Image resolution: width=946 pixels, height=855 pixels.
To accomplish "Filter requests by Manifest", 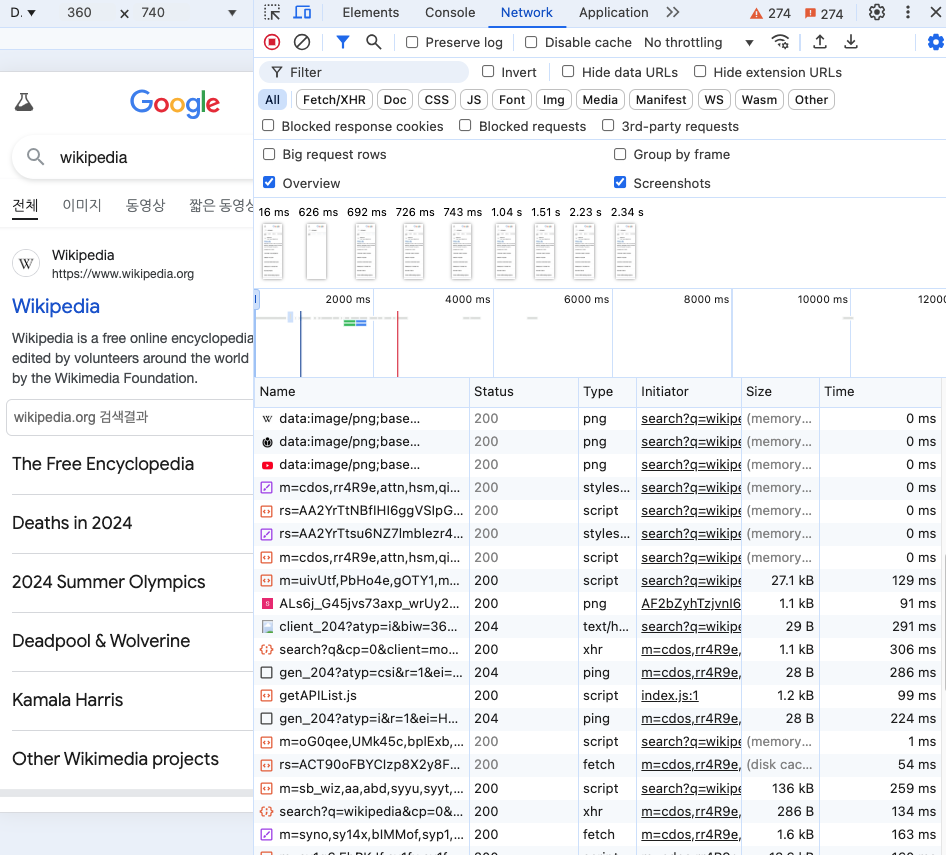I will pos(661,100).
